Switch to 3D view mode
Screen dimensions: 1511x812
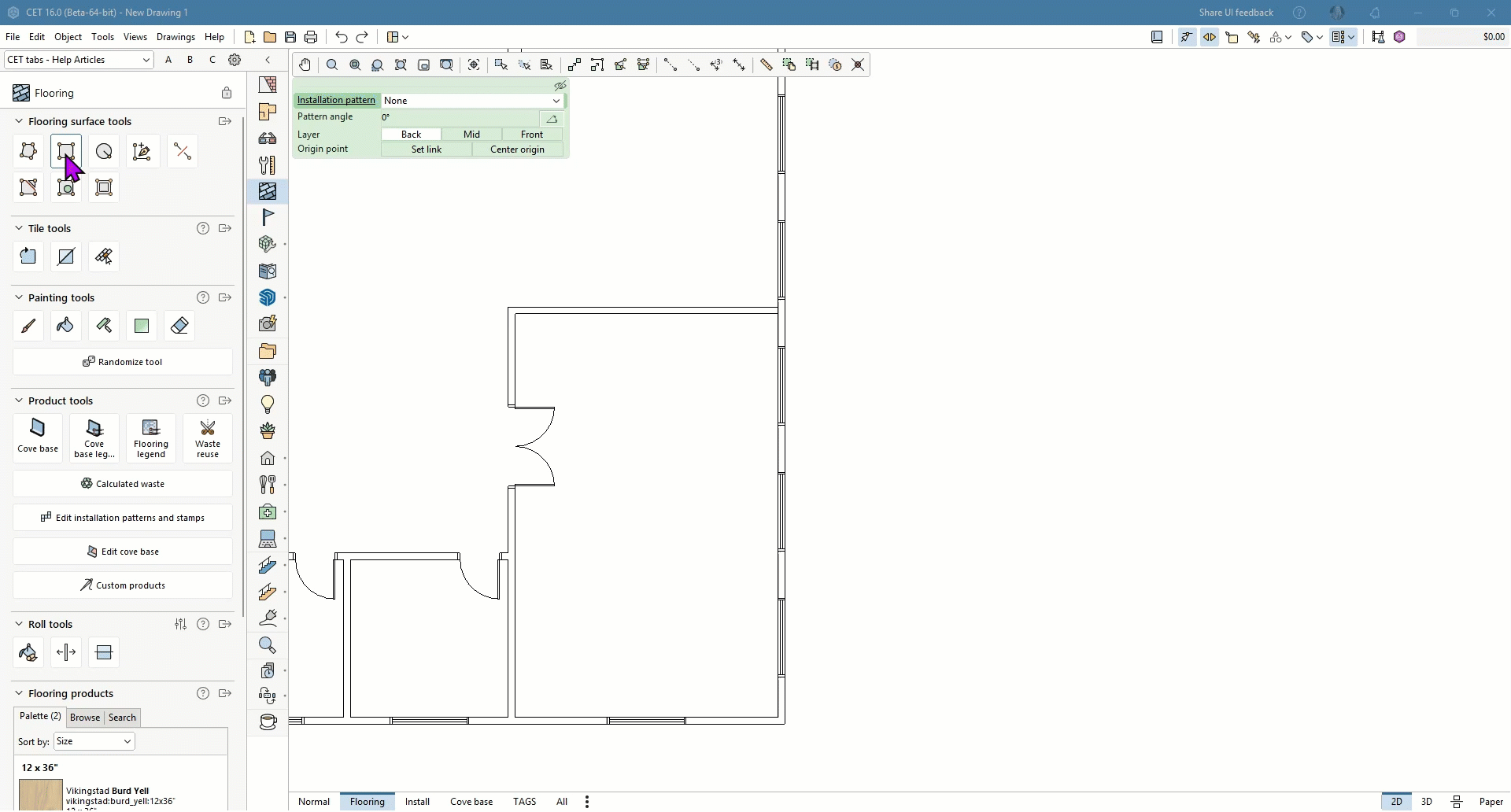click(x=1427, y=803)
